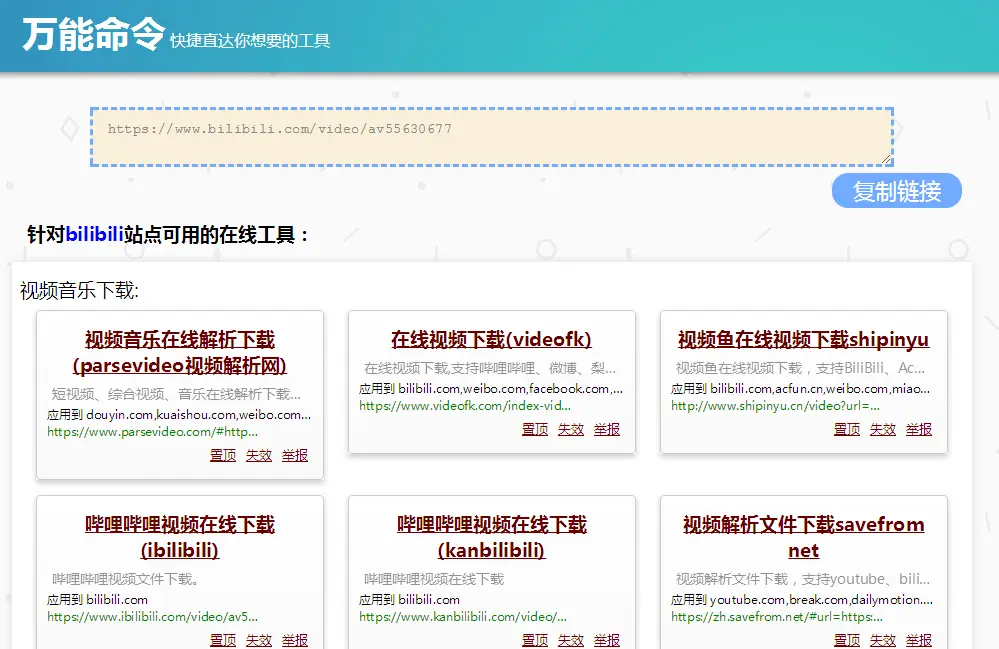The width and height of the screenshot is (999, 649).
Task: Click 失效 on the kanbilibili card
Action: (x=571, y=640)
